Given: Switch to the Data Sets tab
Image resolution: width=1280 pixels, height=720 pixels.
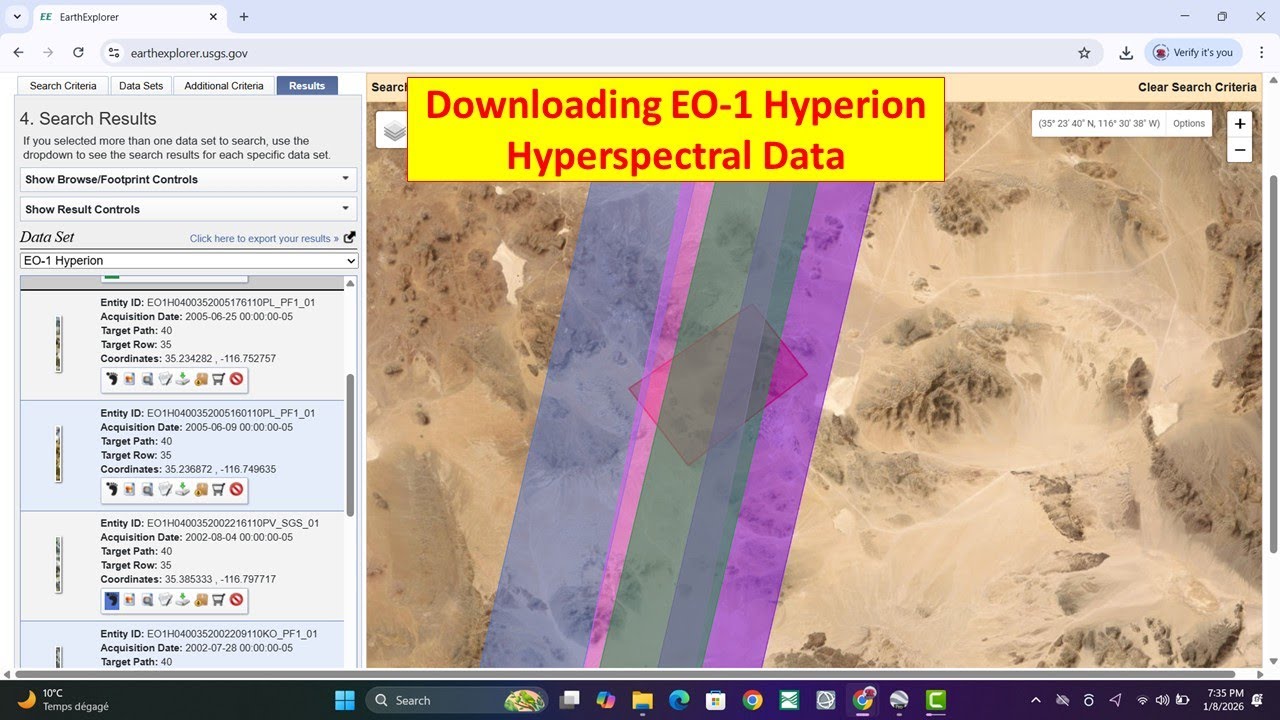Looking at the screenshot, I should pyautogui.click(x=141, y=86).
